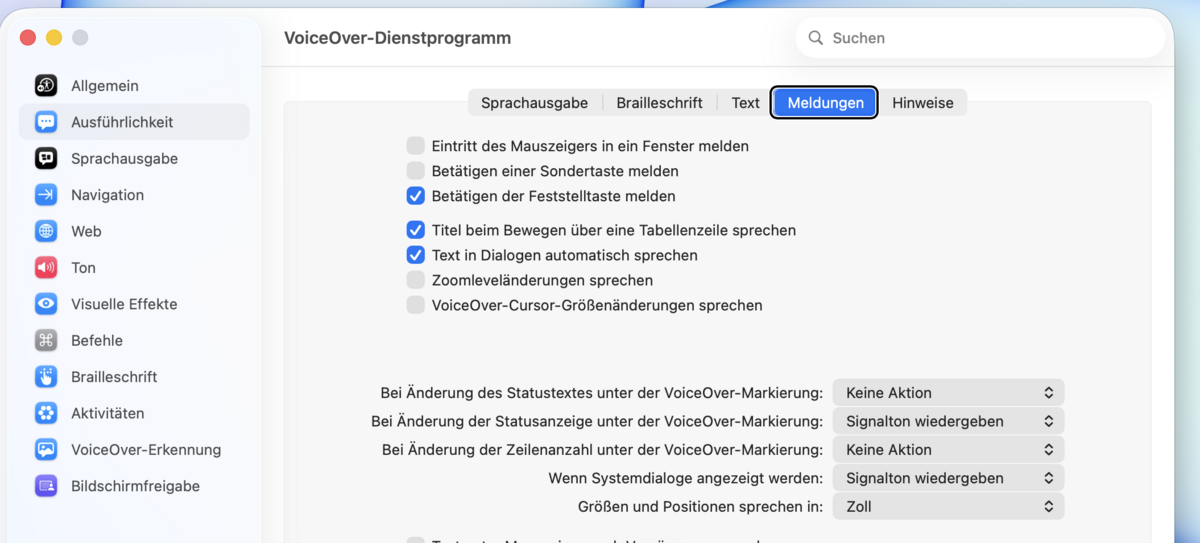Viewport: 1200px width, 543px height.
Task: Open the Systemdialoge angezeigt dropdown
Action: (948, 478)
